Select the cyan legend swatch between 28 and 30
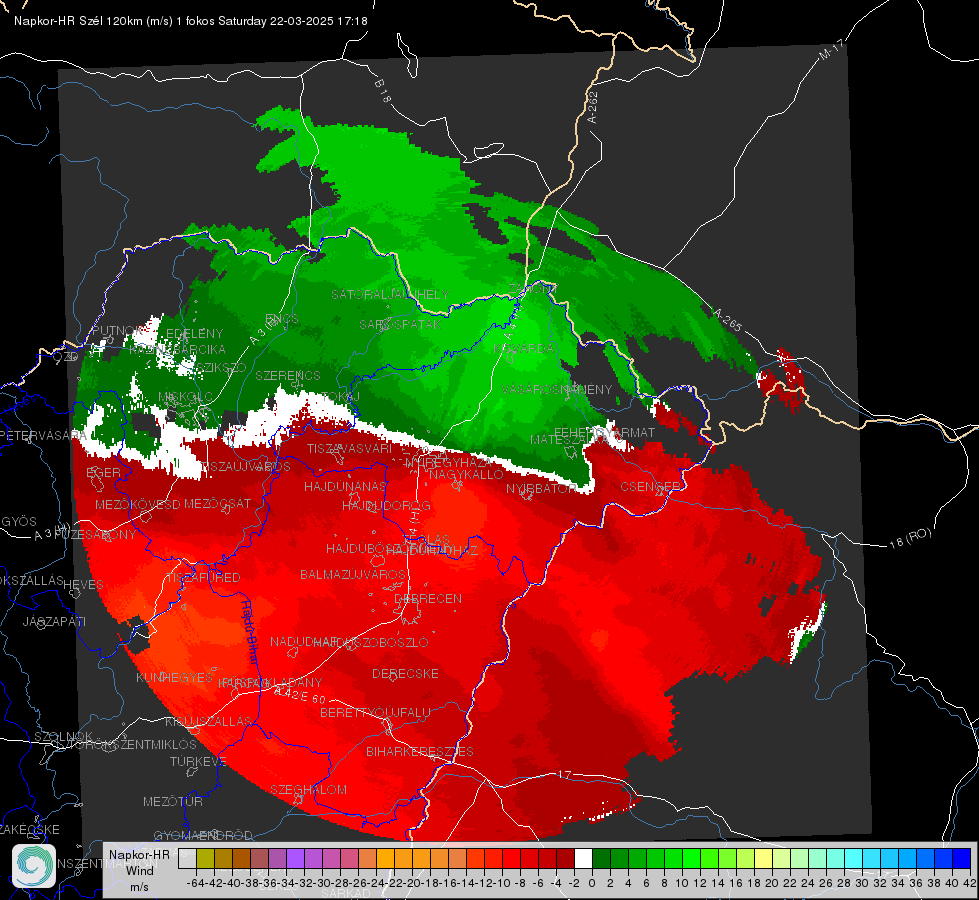979x900 pixels. point(854,859)
